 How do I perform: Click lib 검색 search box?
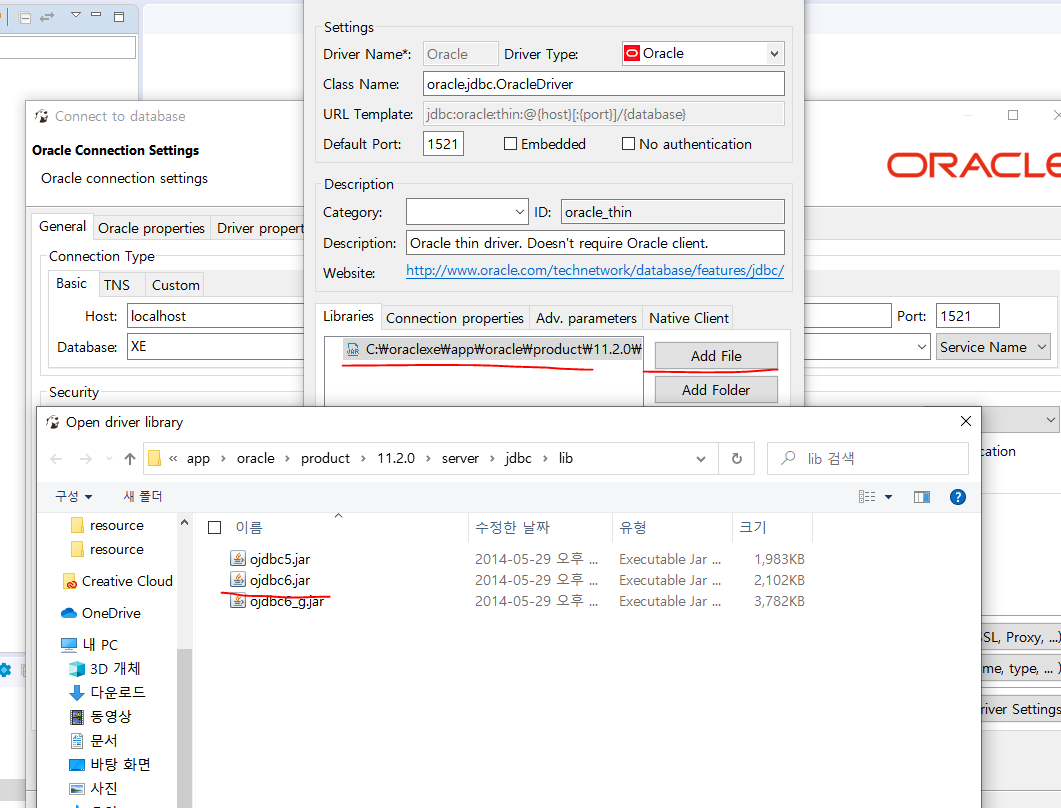click(867, 459)
